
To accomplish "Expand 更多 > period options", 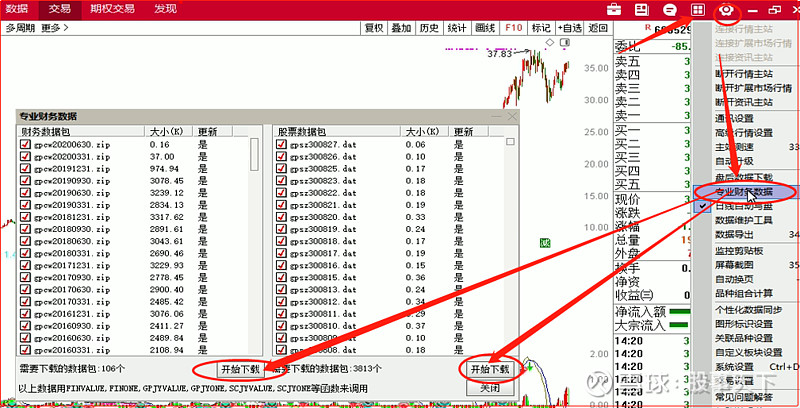I will pyautogui.click(x=55, y=28).
